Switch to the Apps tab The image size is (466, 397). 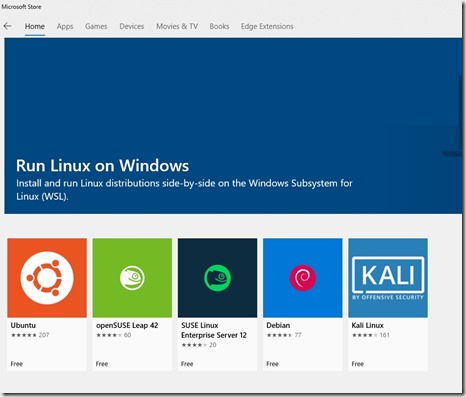(65, 26)
